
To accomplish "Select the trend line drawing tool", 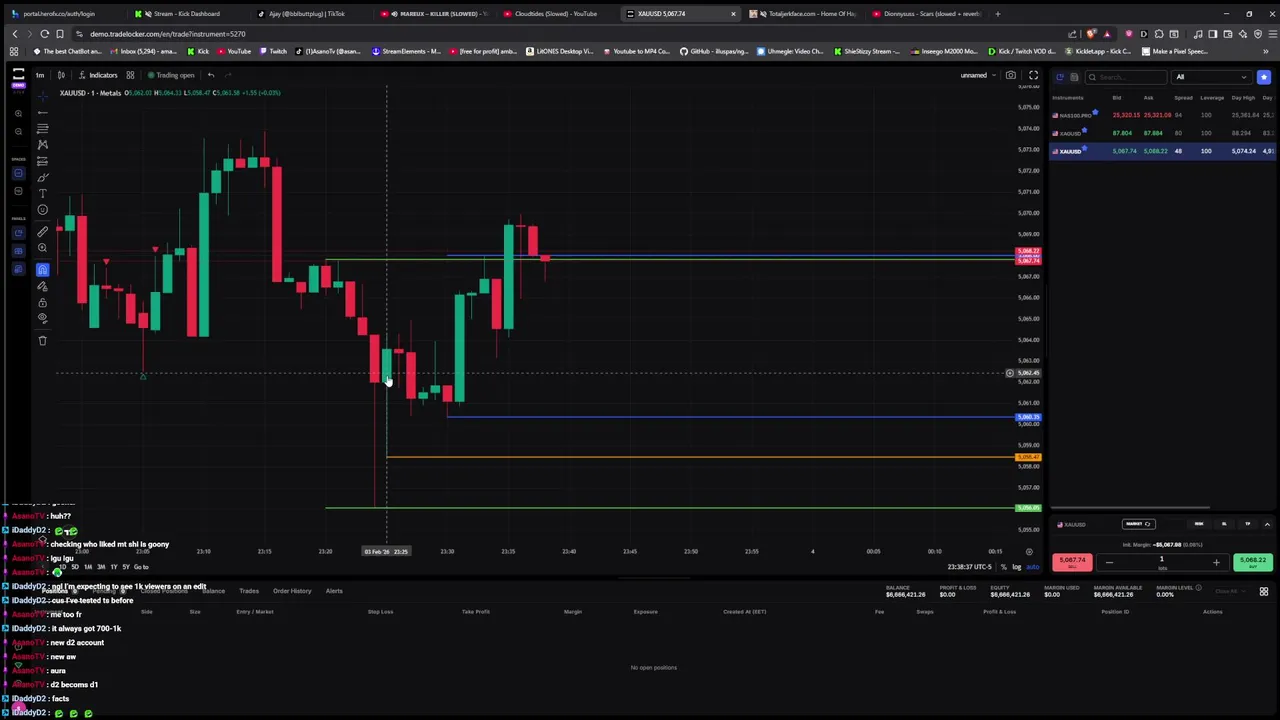I will coord(42,112).
